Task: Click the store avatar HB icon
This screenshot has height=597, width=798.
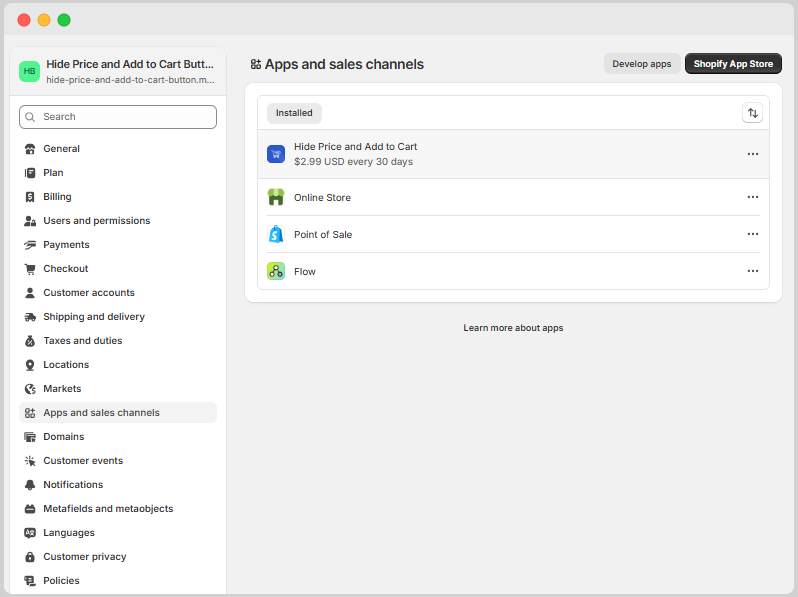Action: [30, 71]
